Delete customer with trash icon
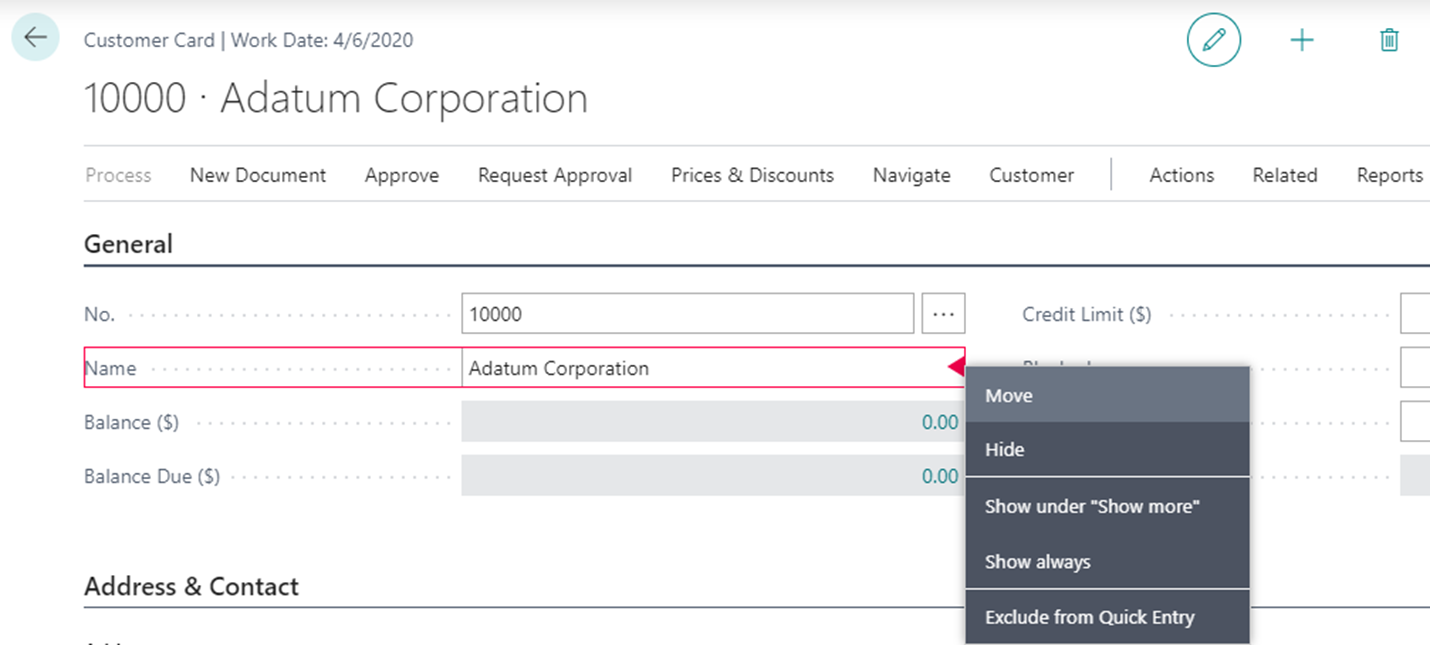This screenshot has height=645, width=1430. pyautogui.click(x=1389, y=41)
